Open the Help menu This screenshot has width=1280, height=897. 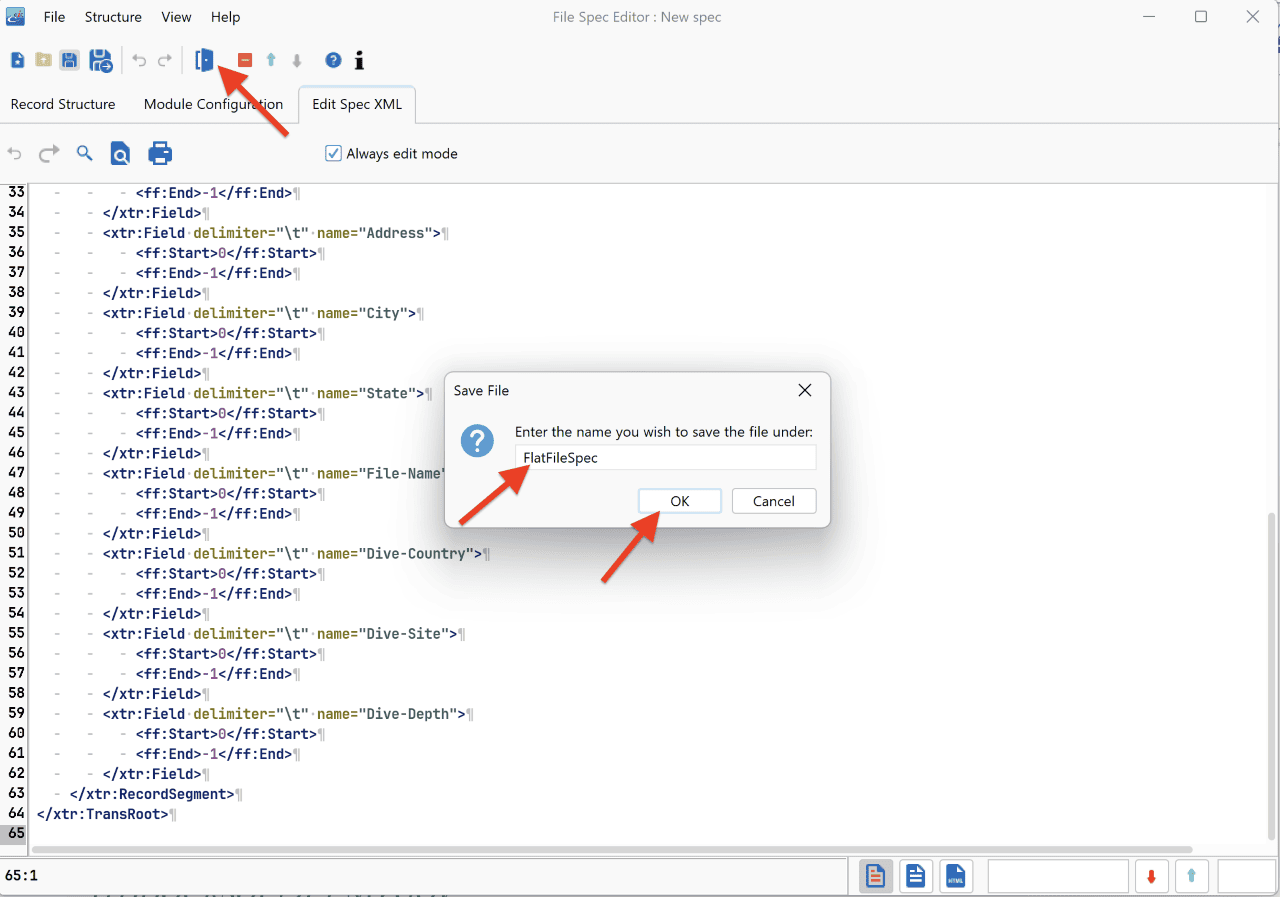click(226, 17)
